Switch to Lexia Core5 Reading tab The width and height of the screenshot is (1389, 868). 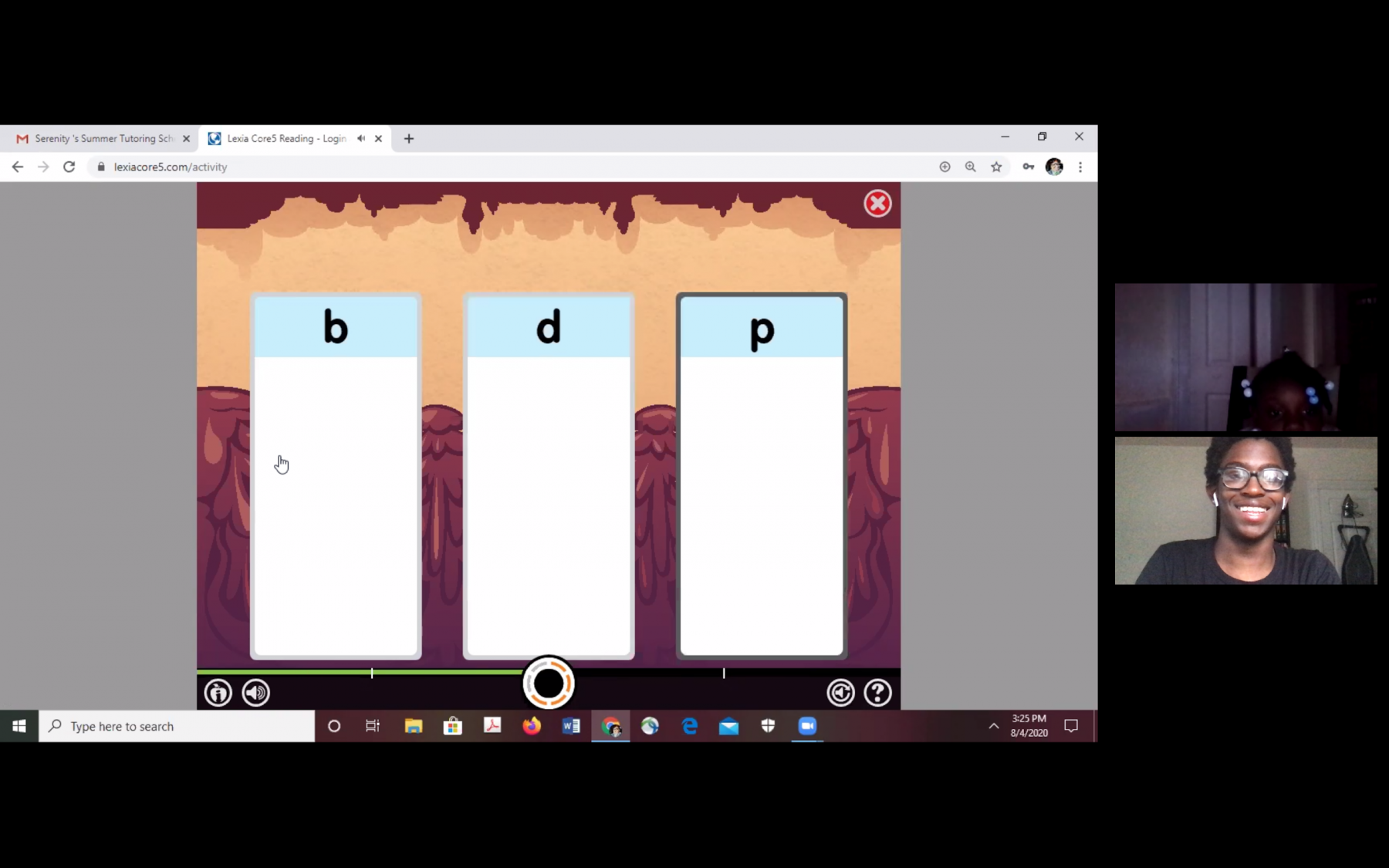pos(286,139)
